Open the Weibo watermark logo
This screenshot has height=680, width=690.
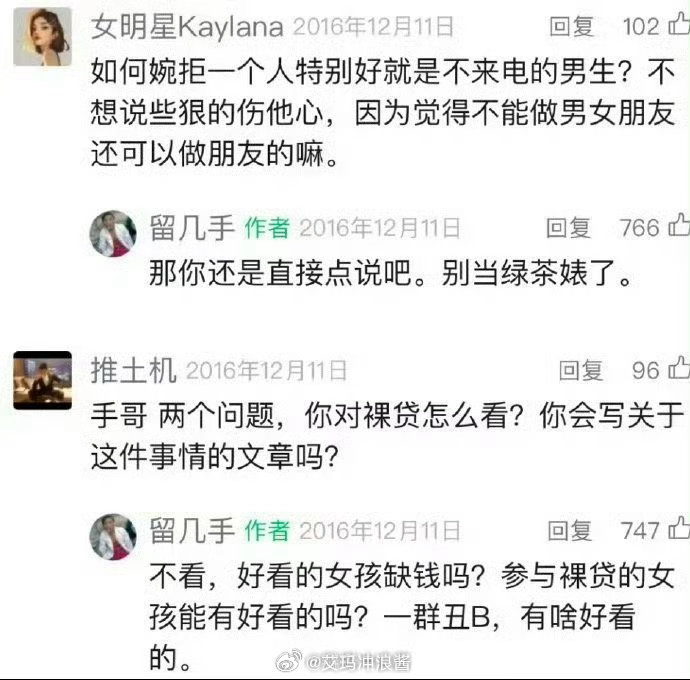tap(289, 661)
